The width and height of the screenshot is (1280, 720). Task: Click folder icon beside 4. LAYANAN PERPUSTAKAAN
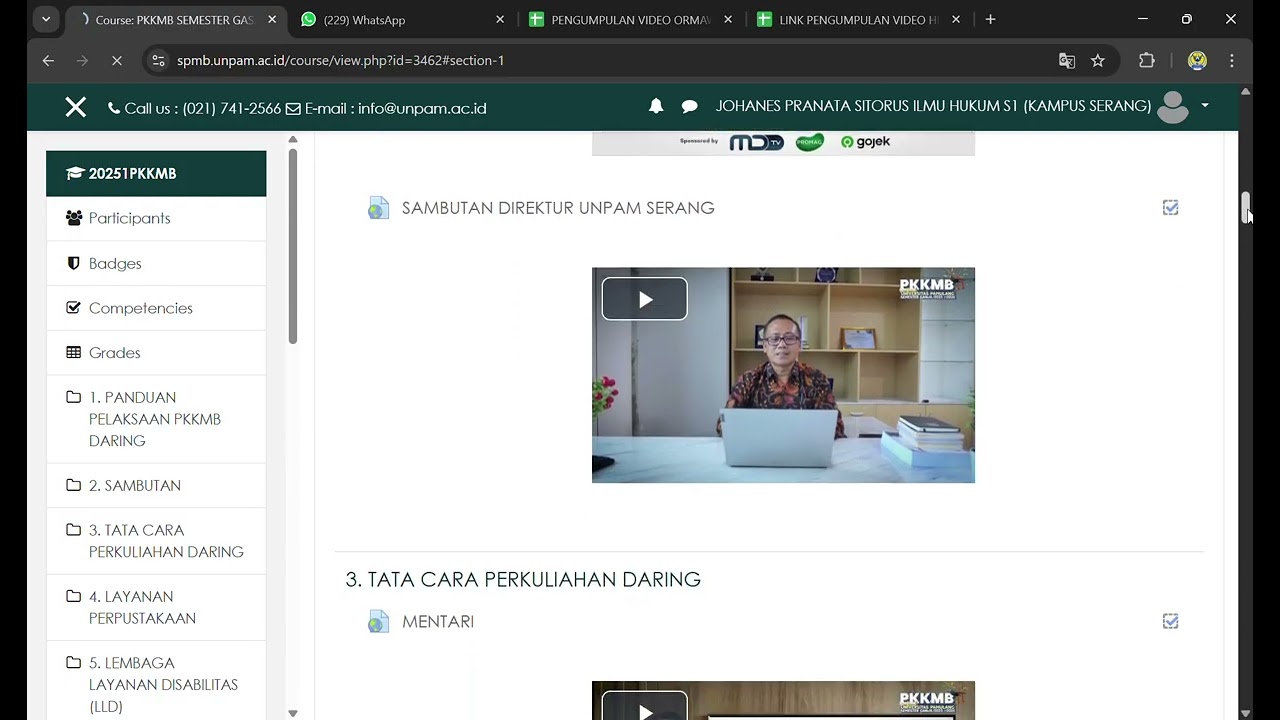(74, 596)
